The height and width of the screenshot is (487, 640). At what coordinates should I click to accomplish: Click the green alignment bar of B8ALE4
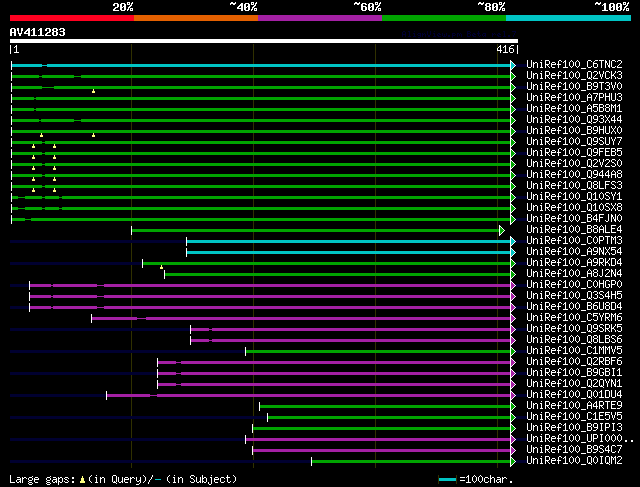(315, 231)
